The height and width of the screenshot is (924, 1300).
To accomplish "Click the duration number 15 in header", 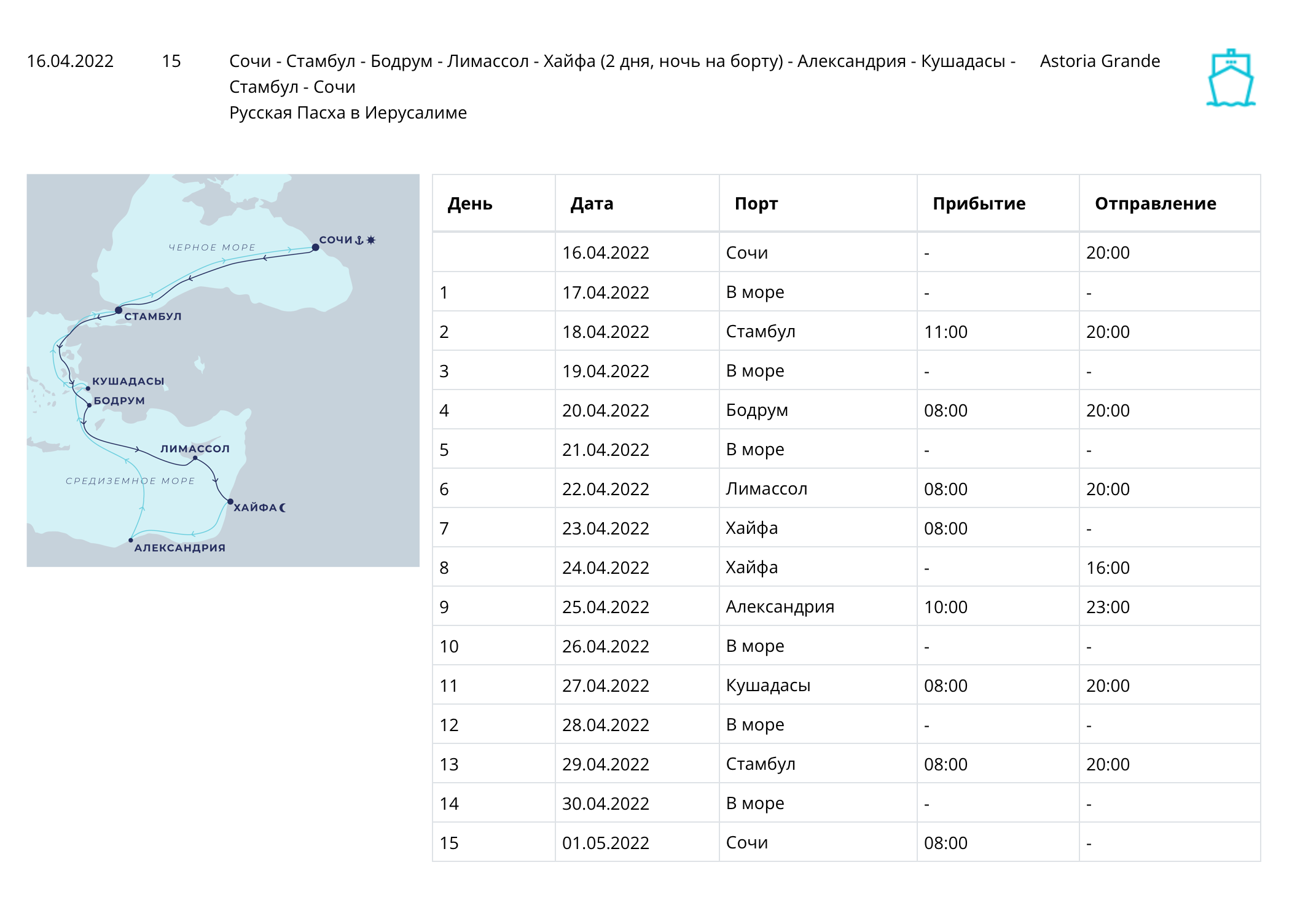I will tap(171, 61).
